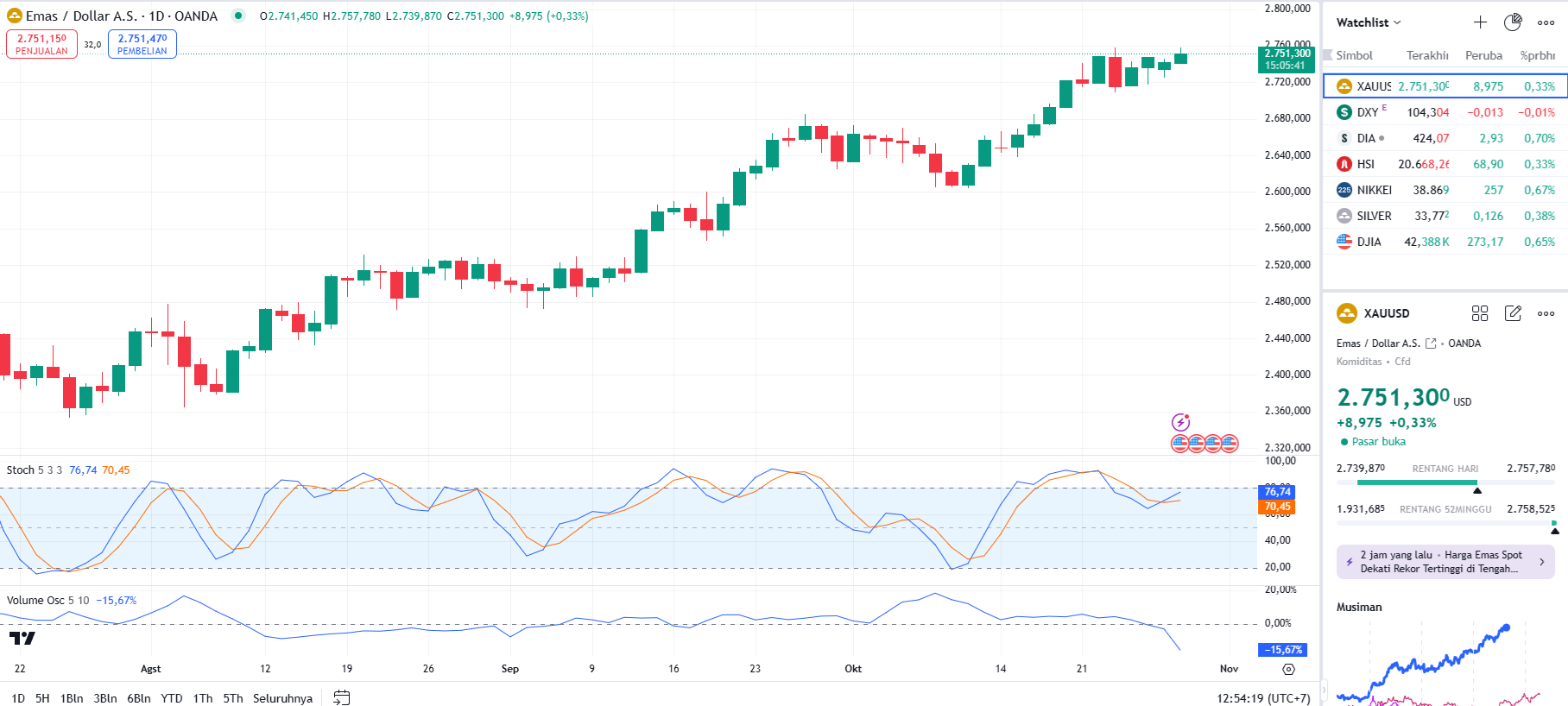Image resolution: width=1568 pixels, height=706 pixels.
Task: Open the Watchlist more options menu
Action: [x=1546, y=22]
